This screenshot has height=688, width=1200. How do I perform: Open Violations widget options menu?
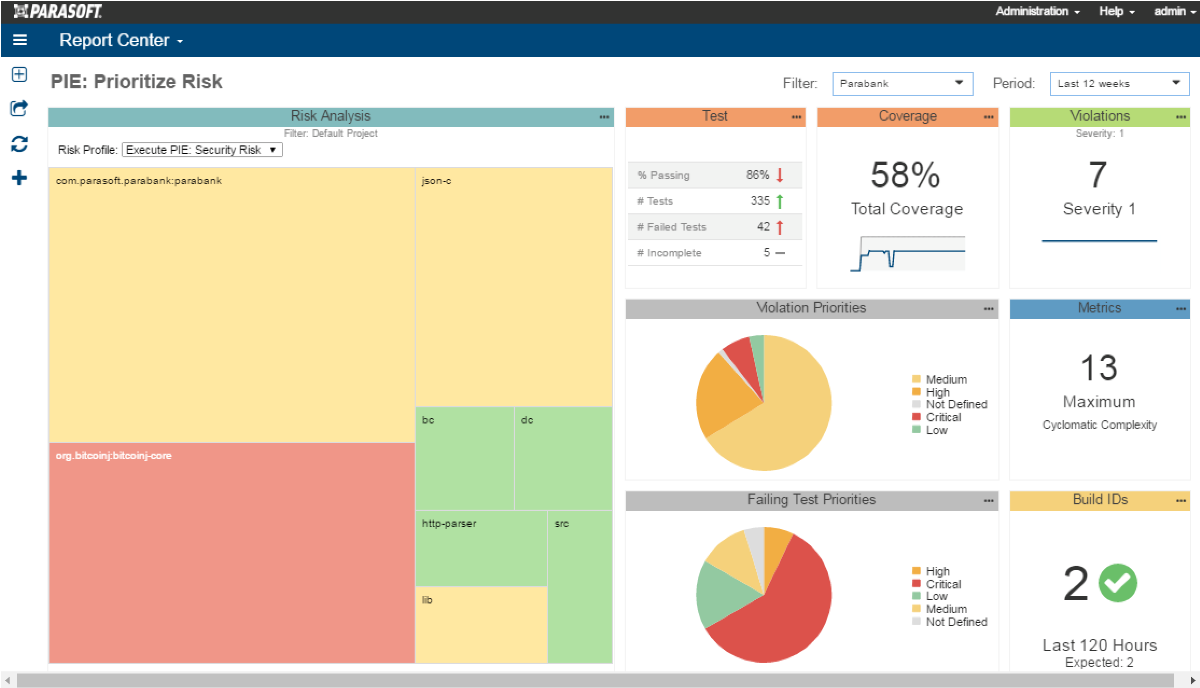click(1180, 117)
